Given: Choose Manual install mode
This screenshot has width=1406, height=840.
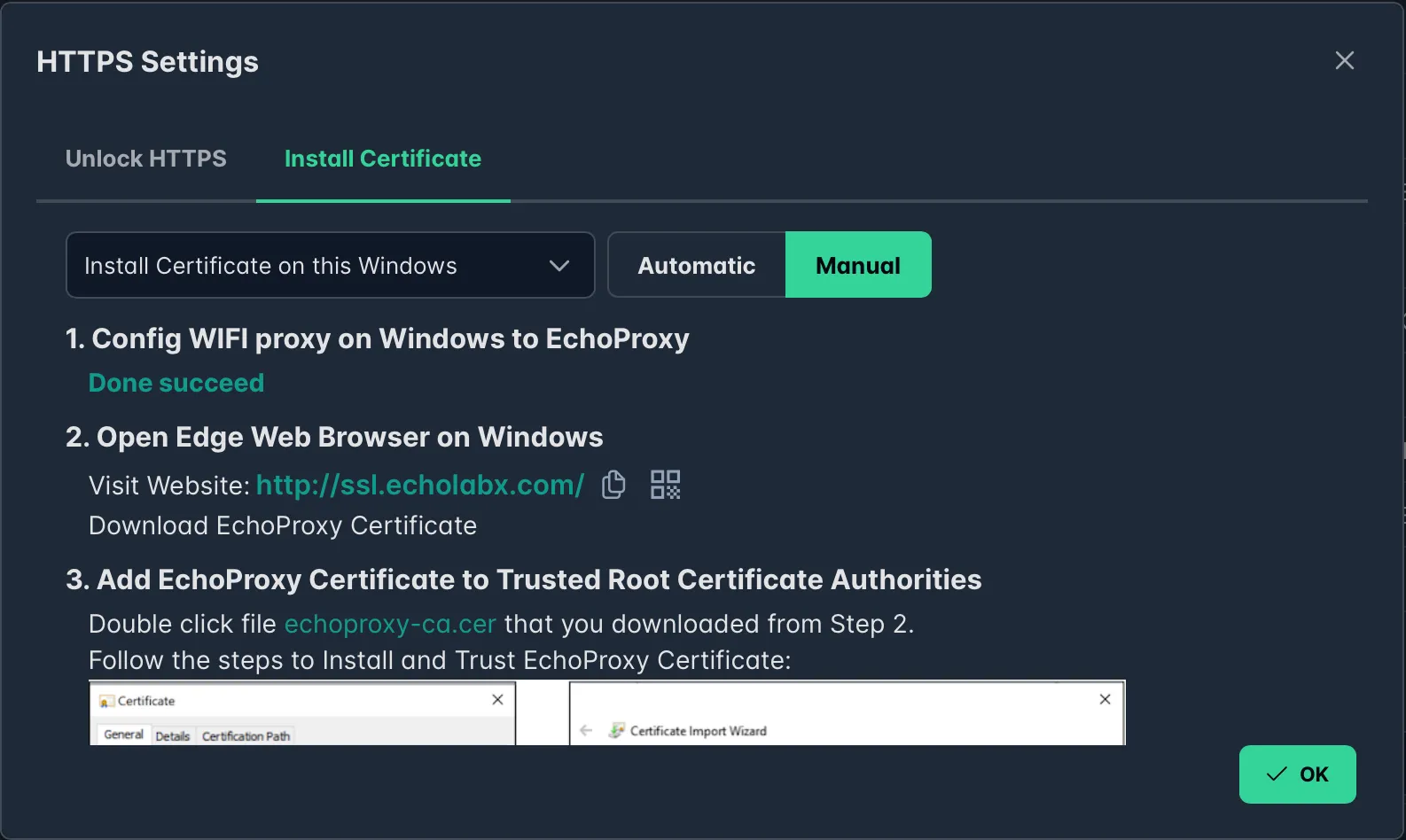Looking at the screenshot, I should pyautogui.click(x=858, y=265).
